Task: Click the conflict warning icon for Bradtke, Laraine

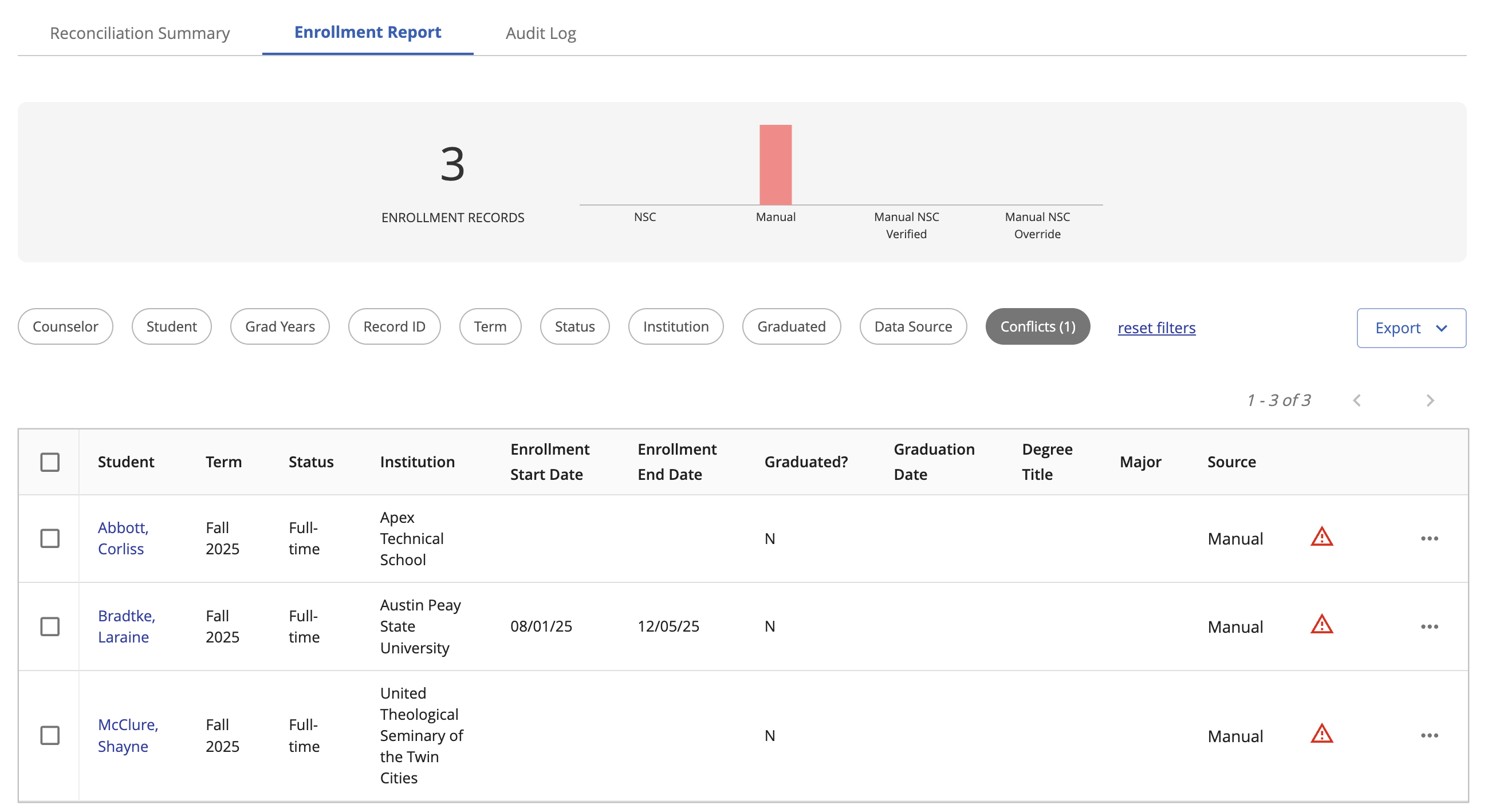Action: point(1321,625)
